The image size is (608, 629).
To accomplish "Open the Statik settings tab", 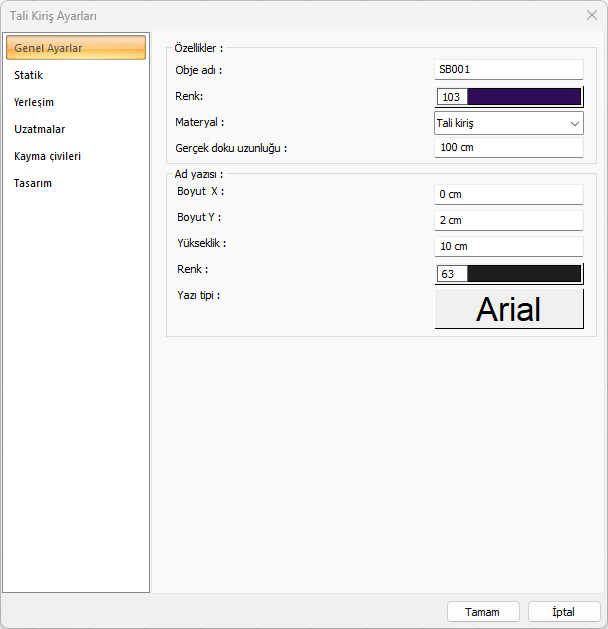I will click(x=29, y=75).
